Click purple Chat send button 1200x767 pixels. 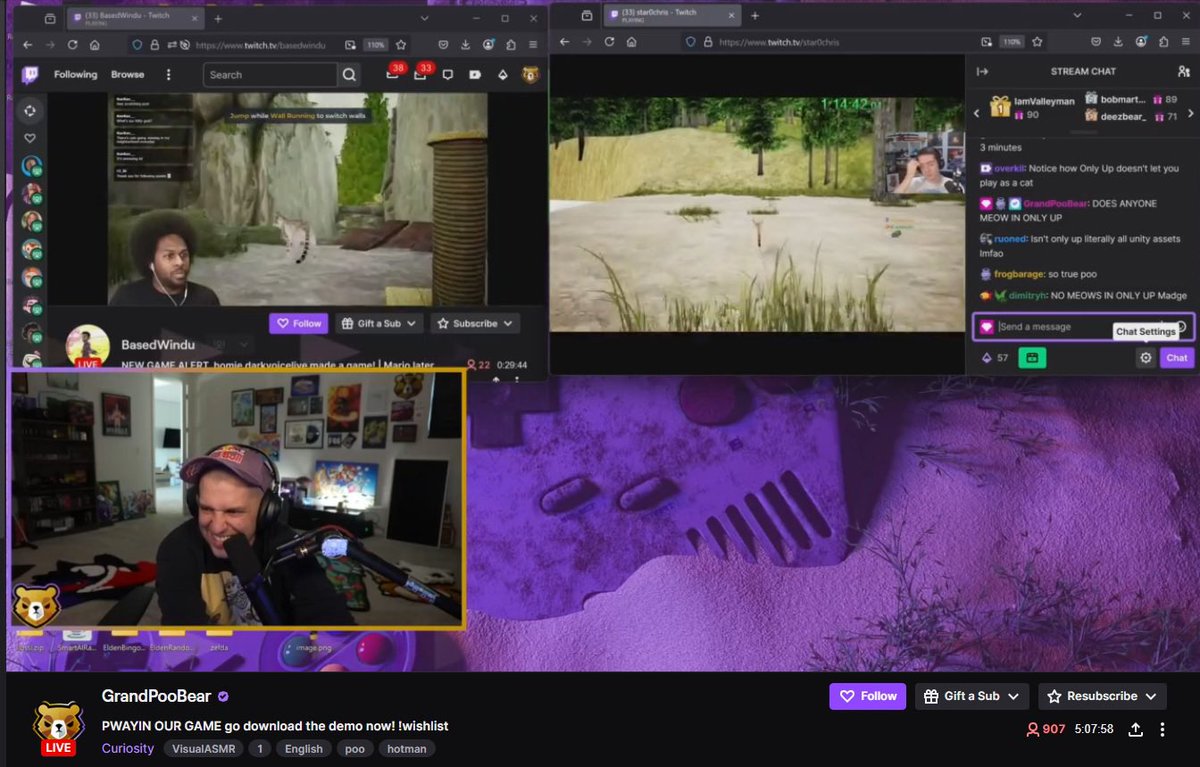coord(1177,358)
